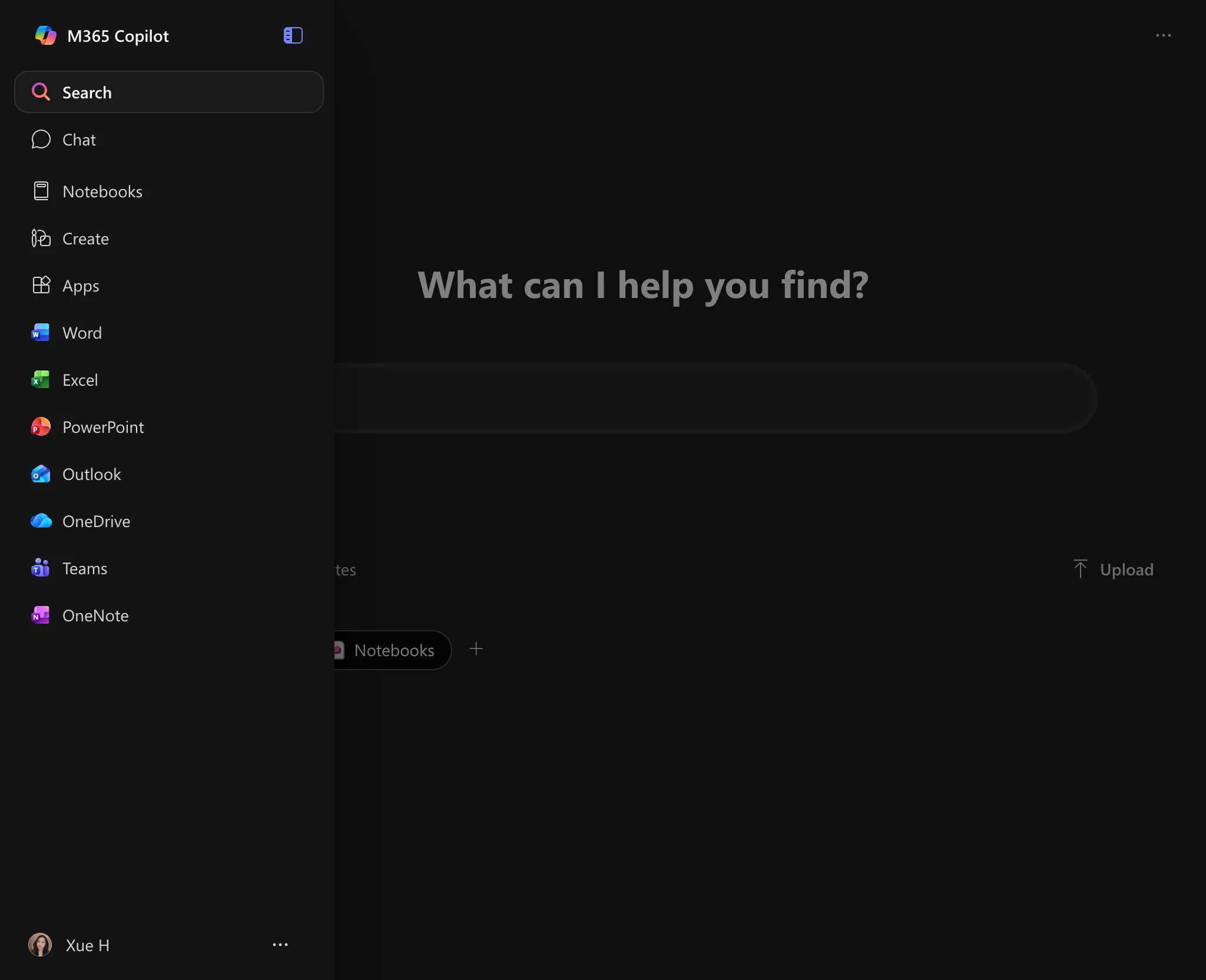The height and width of the screenshot is (980, 1206).
Task: Add a new filter with the plus icon
Action: (476, 649)
